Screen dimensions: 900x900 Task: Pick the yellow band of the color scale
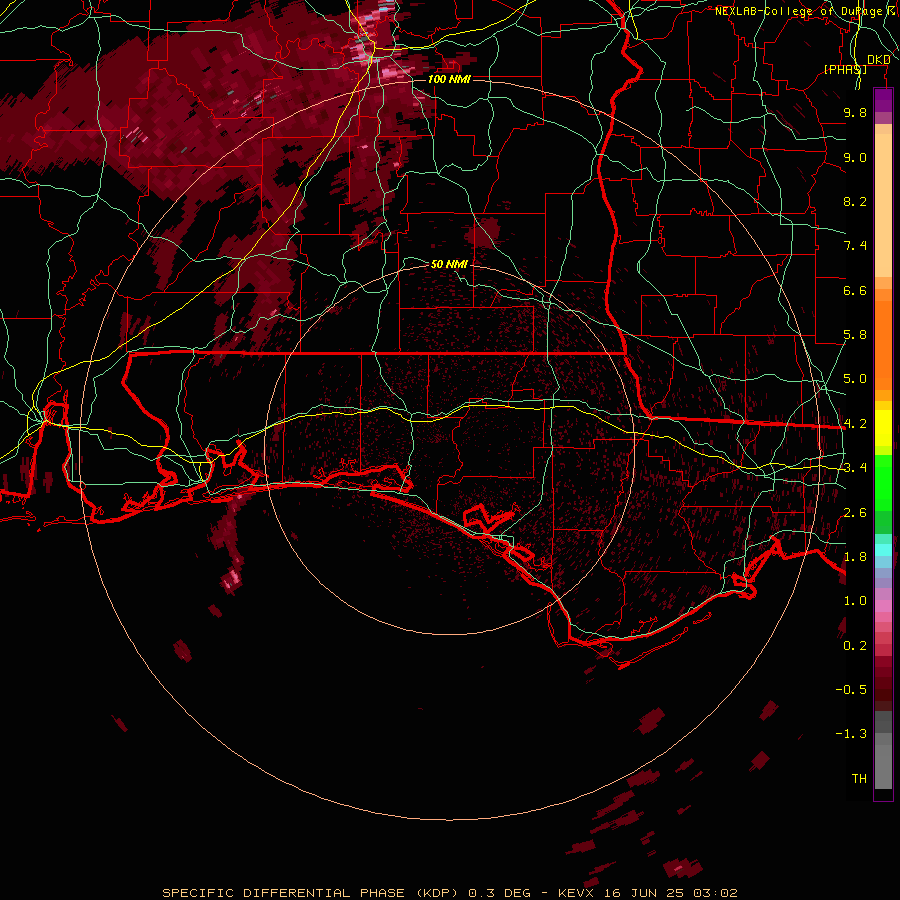[x=883, y=428]
